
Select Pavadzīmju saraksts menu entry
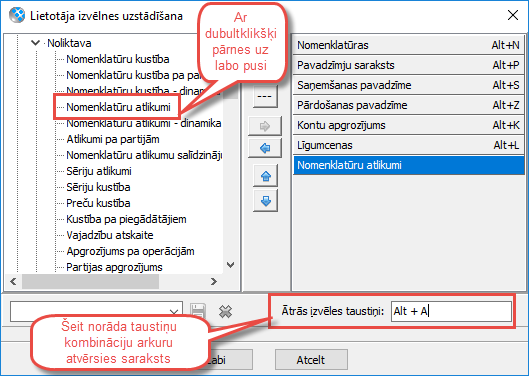pos(408,65)
